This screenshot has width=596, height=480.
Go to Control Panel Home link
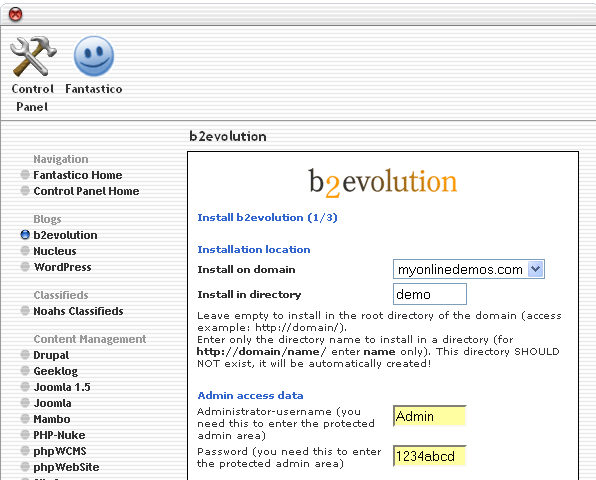pyautogui.click(x=86, y=191)
